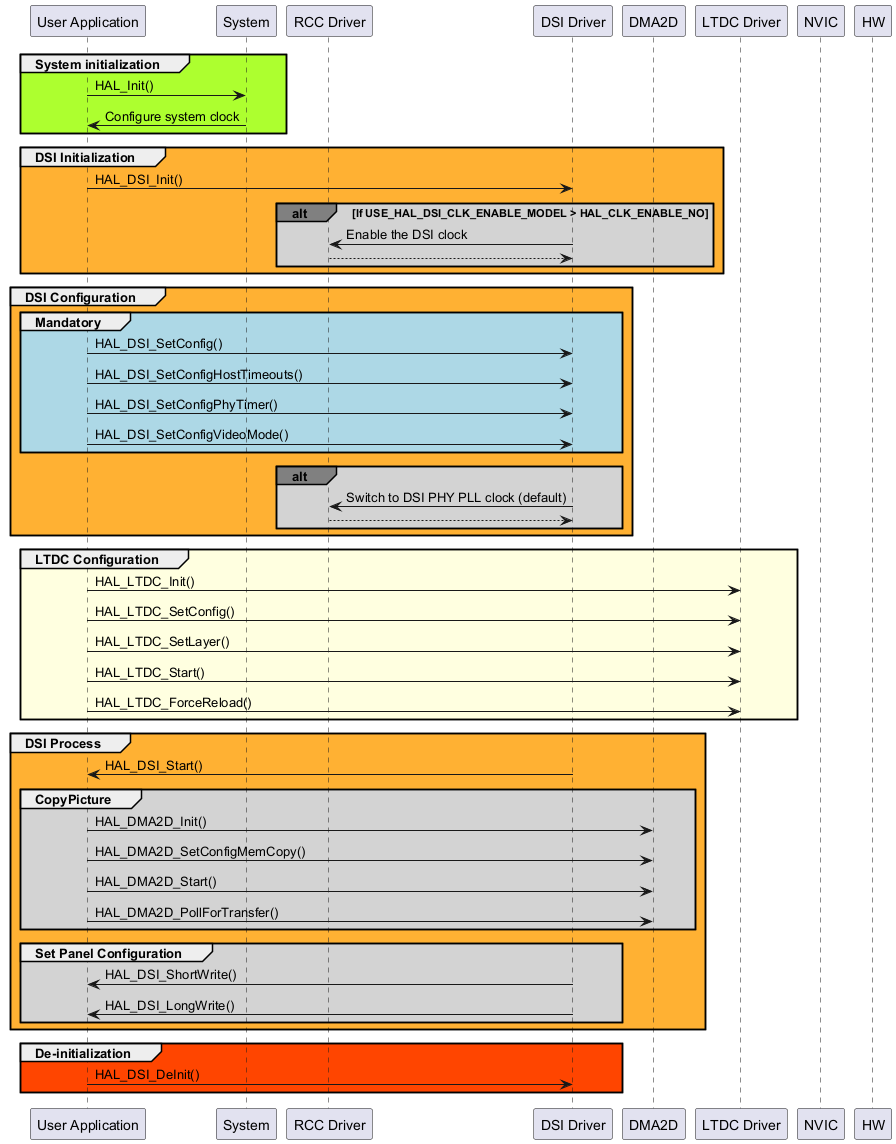Click the Configure system clock message

click(x=172, y=117)
